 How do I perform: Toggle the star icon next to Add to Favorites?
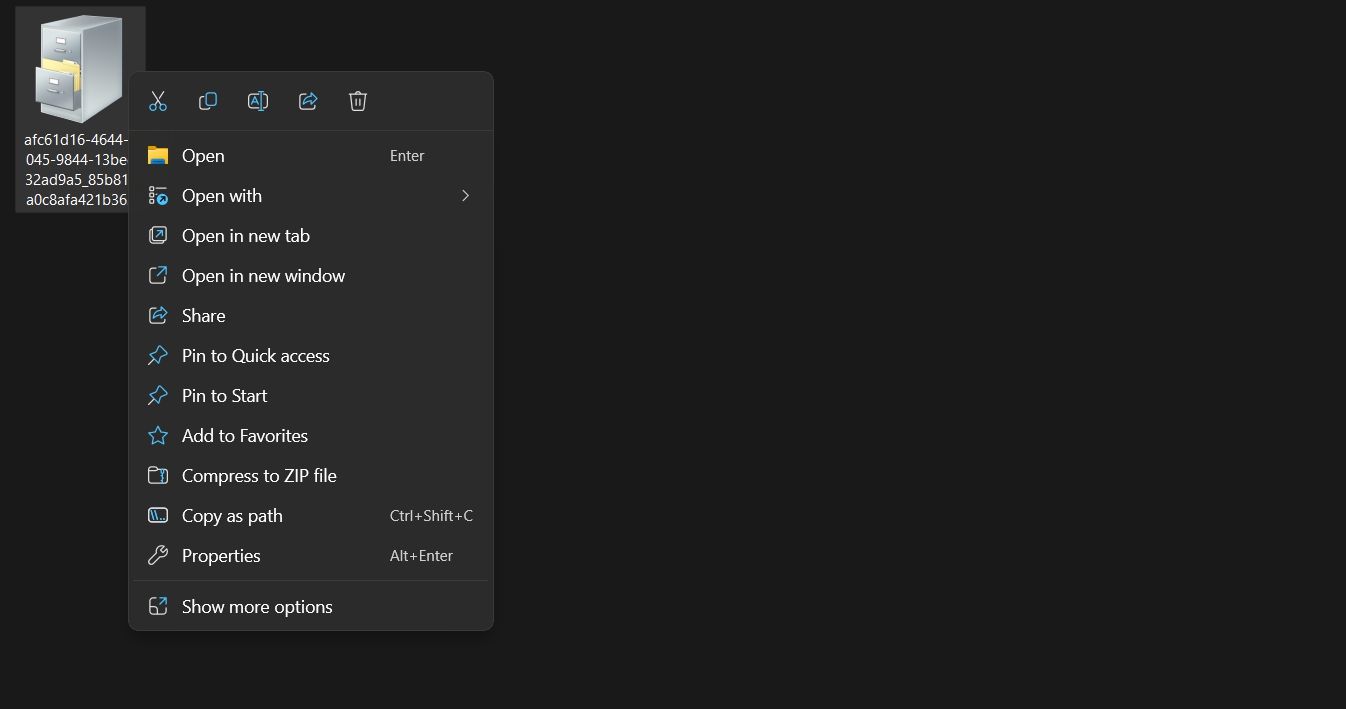[x=158, y=435]
